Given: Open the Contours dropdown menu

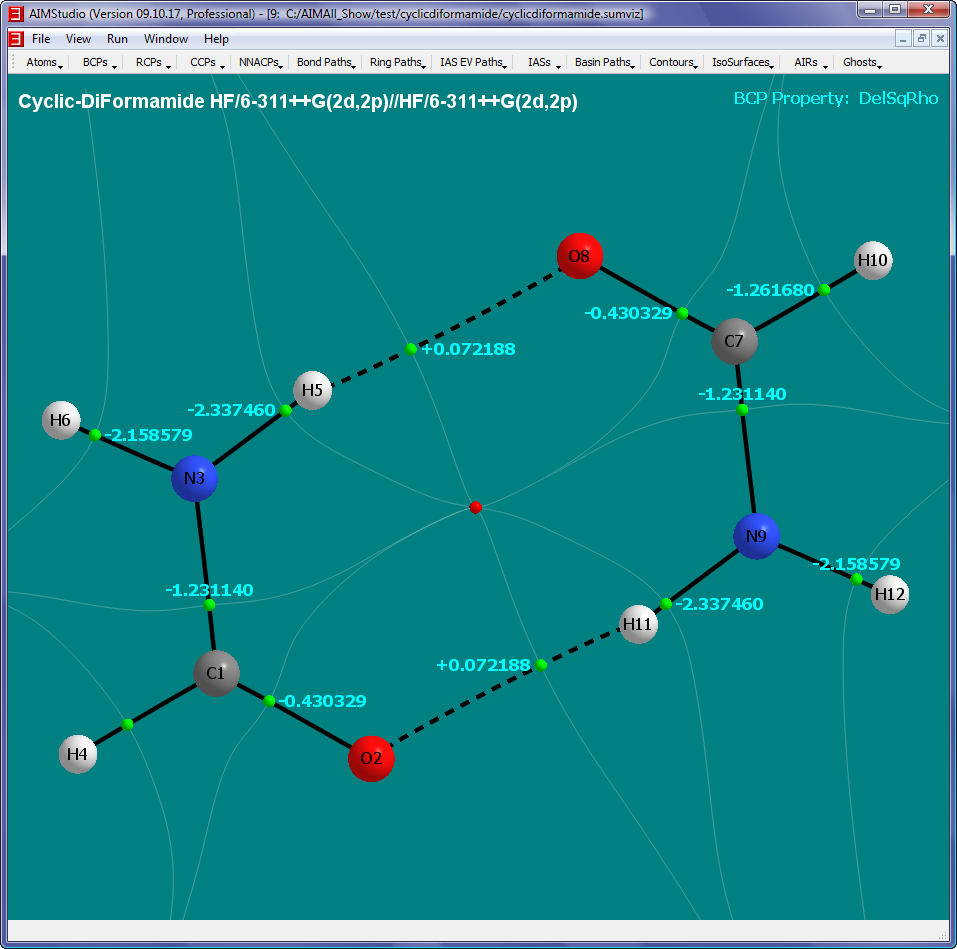Looking at the screenshot, I should point(673,62).
